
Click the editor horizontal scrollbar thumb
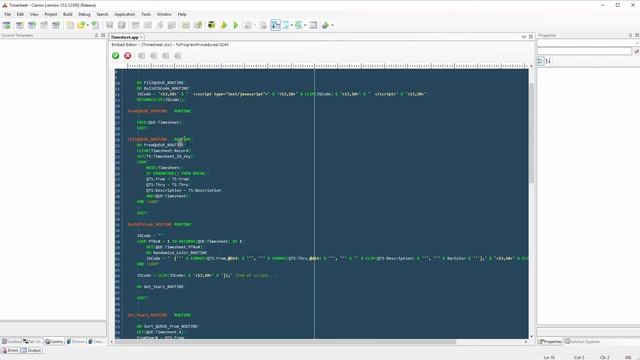point(286,342)
